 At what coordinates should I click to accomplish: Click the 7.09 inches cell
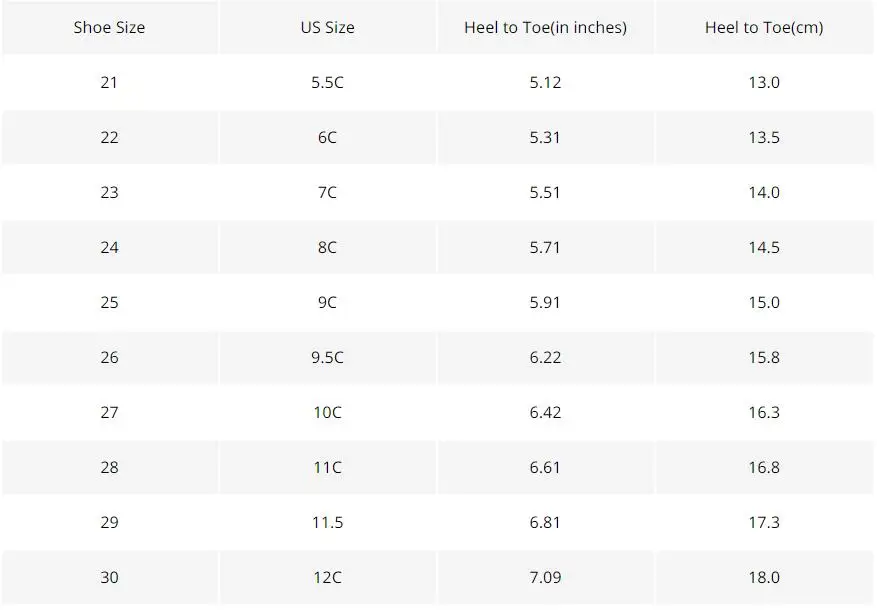pyautogui.click(x=545, y=577)
